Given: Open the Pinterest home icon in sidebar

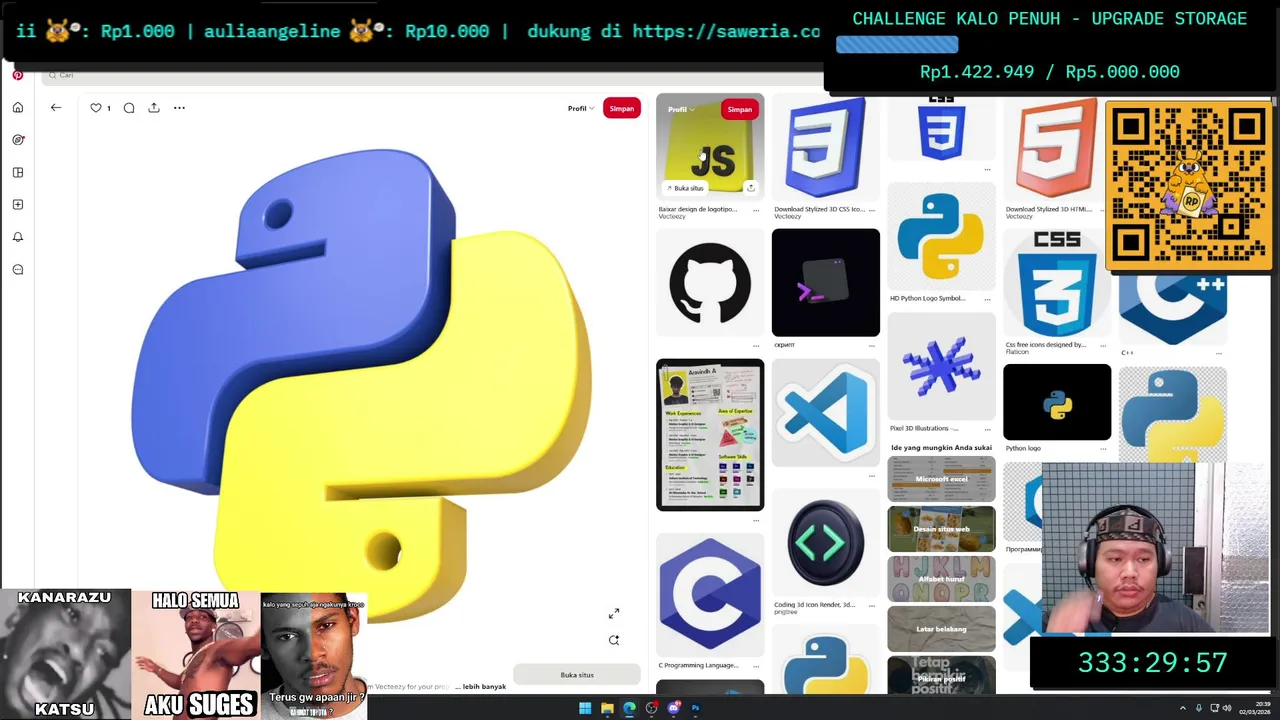Looking at the screenshot, I should (x=18, y=107).
